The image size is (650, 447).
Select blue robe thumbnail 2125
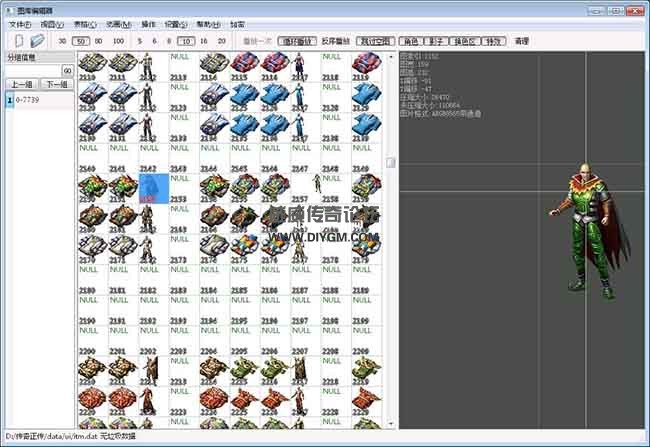point(245,97)
